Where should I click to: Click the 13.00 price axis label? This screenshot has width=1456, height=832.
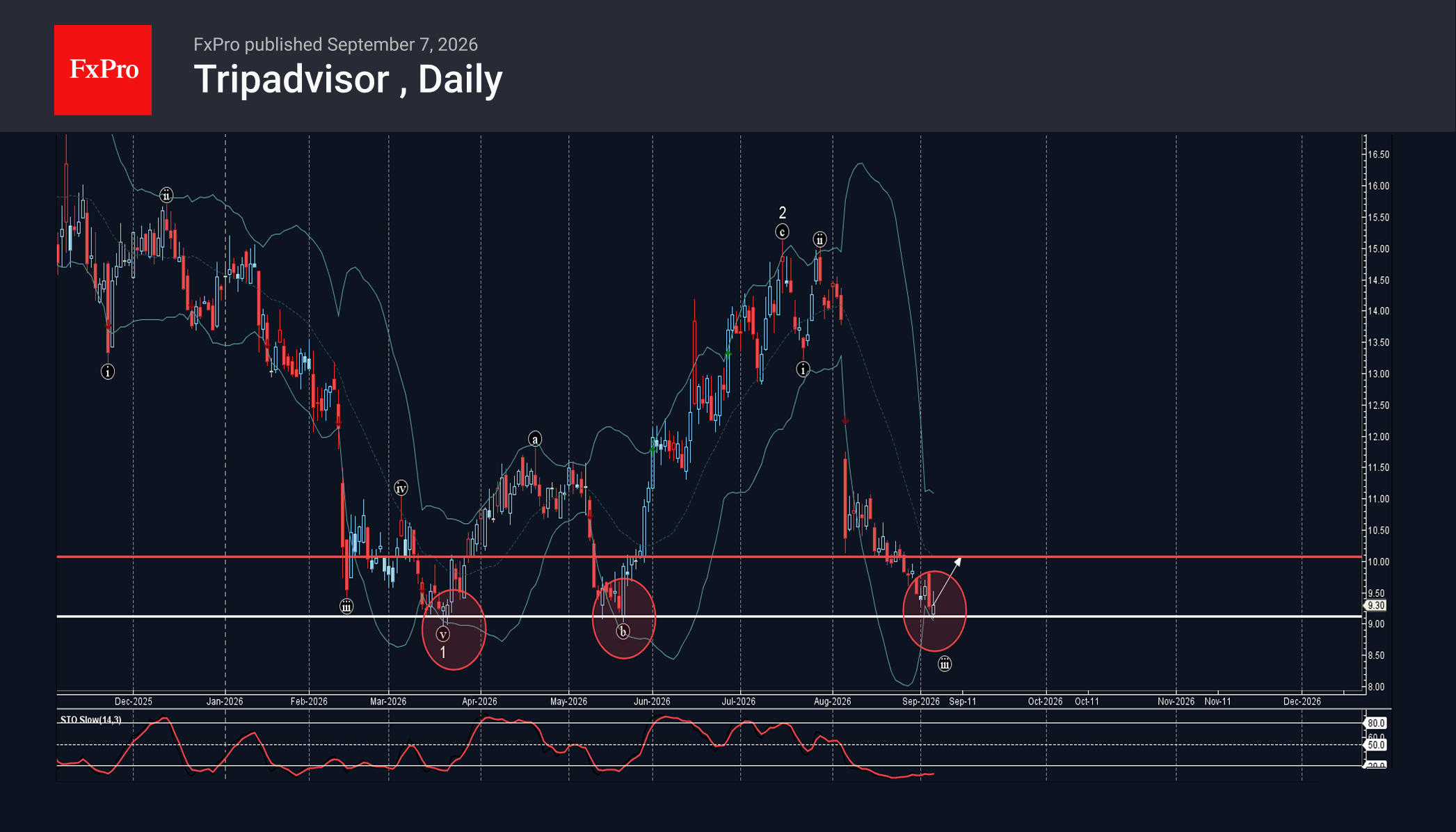click(1378, 374)
